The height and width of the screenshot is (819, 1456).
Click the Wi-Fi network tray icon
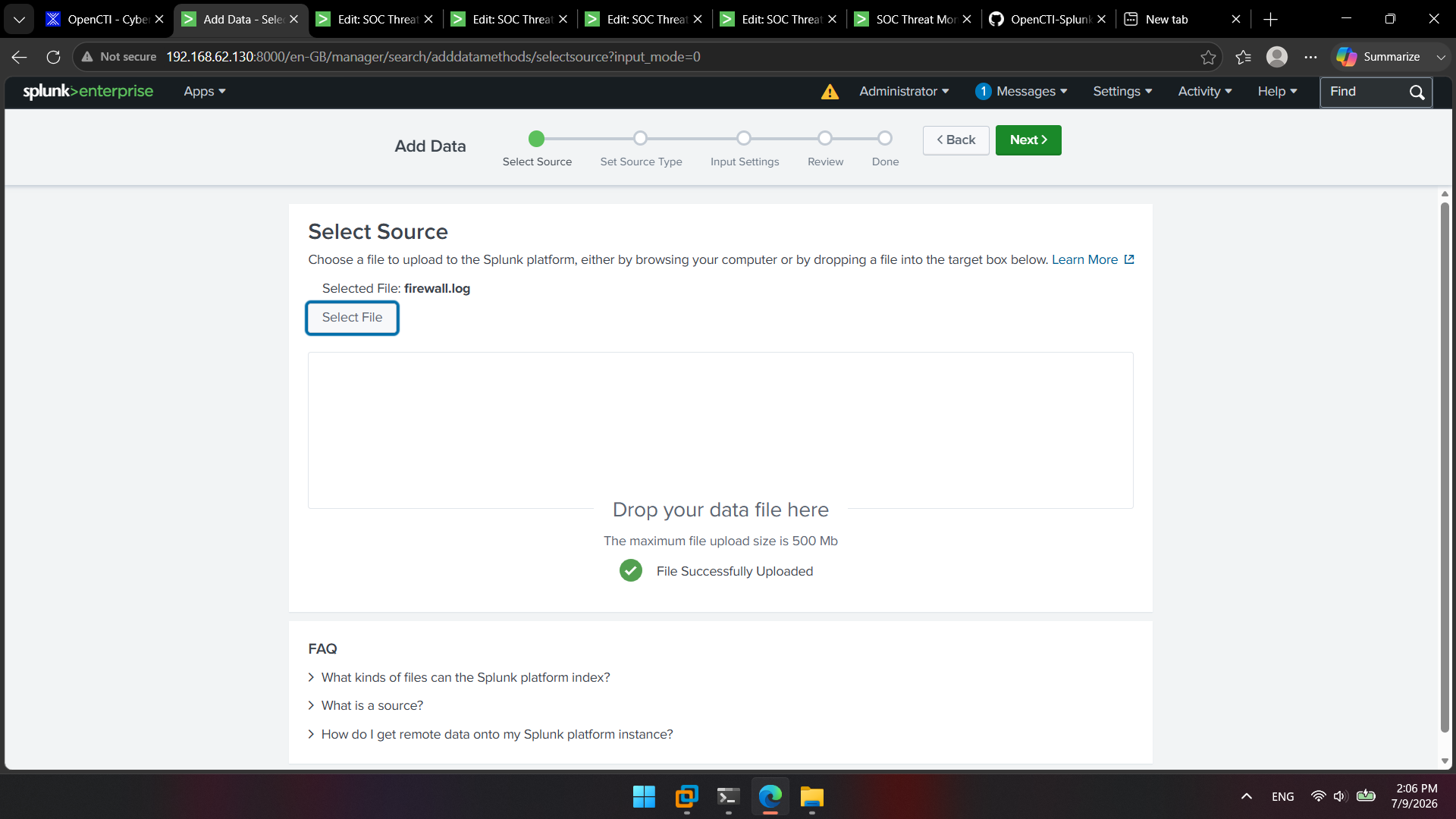[1319, 796]
